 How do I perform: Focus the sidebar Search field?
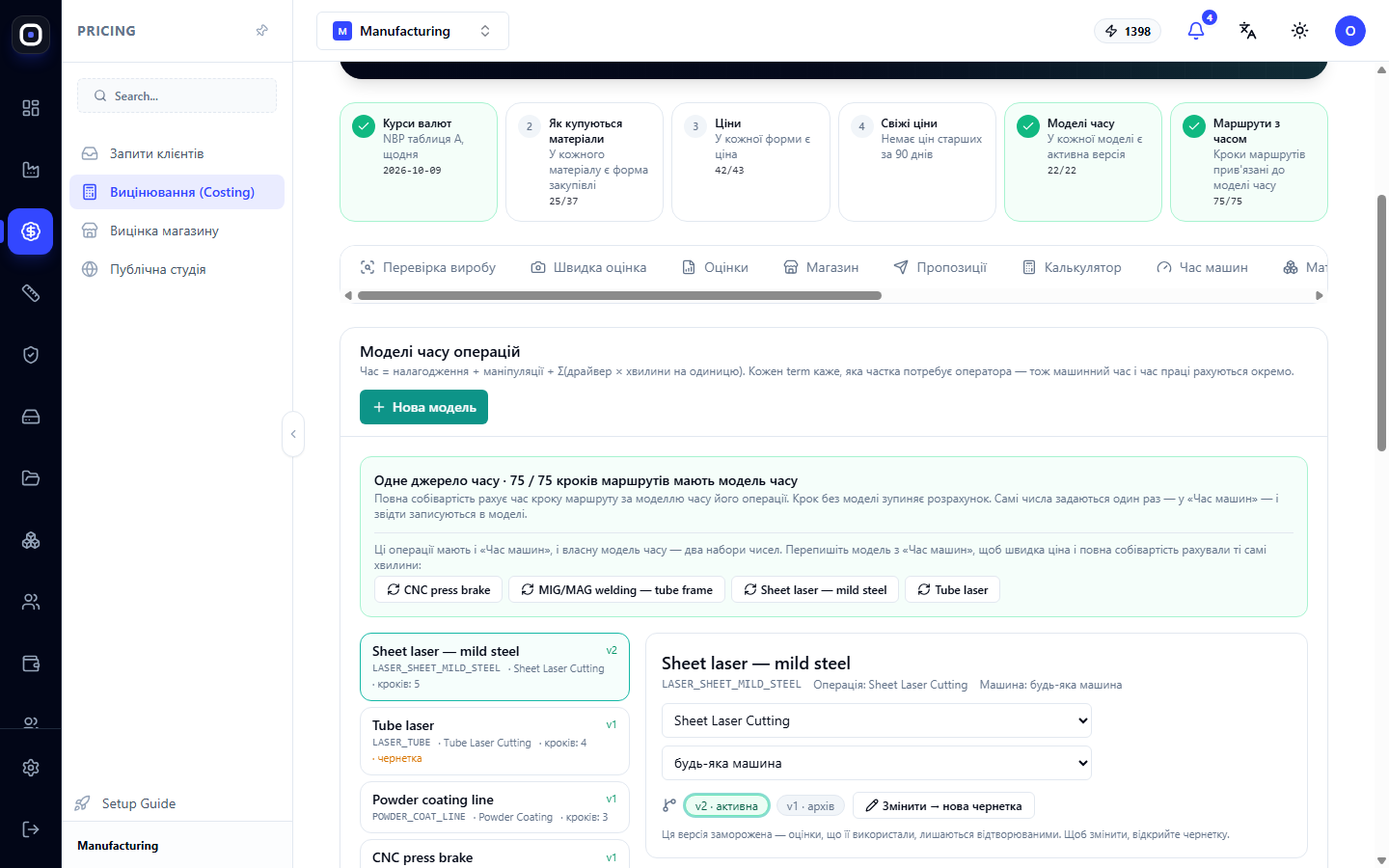point(177,95)
